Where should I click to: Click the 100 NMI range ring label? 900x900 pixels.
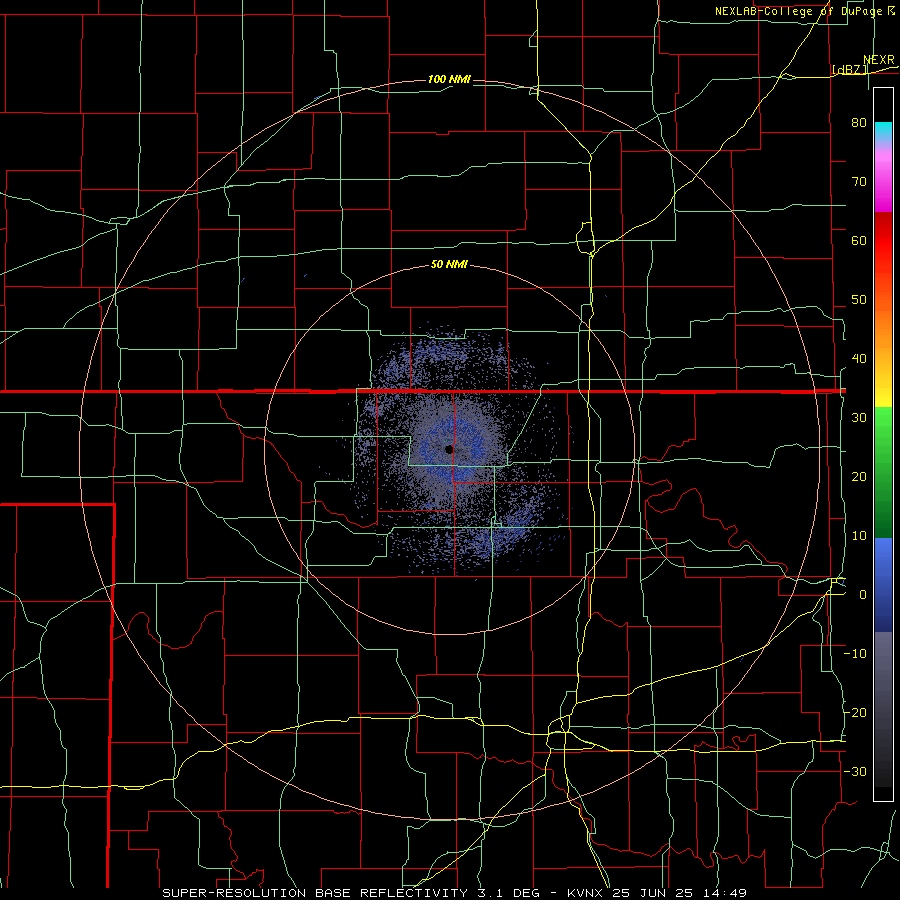pyautogui.click(x=449, y=79)
